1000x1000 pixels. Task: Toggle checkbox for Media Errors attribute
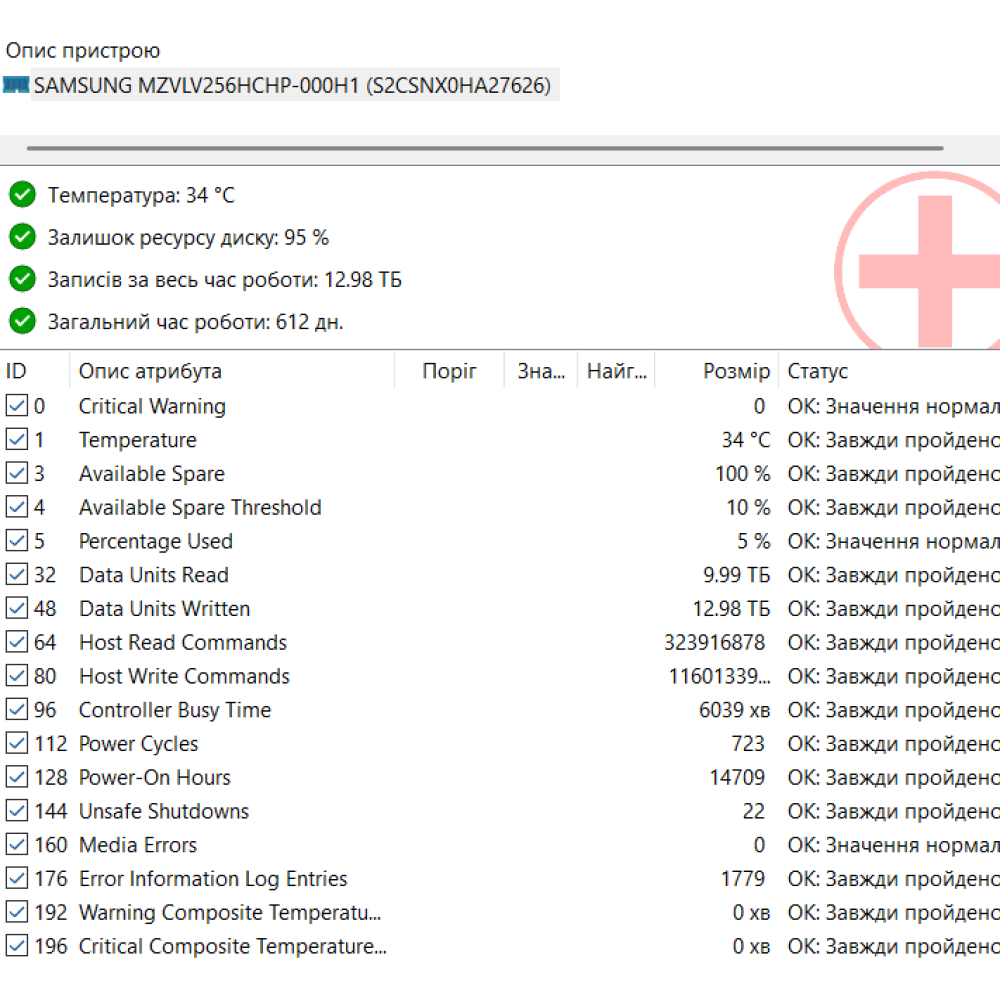17,845
